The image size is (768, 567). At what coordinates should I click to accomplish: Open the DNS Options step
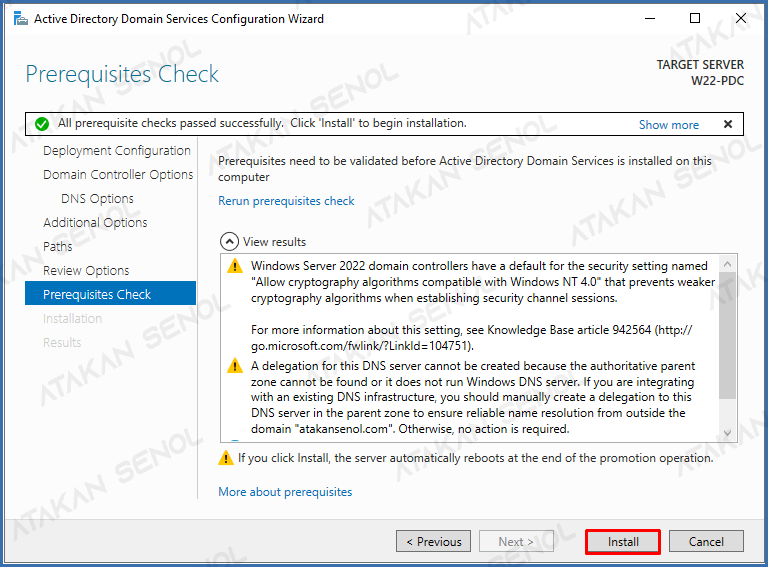coord(97,199)
